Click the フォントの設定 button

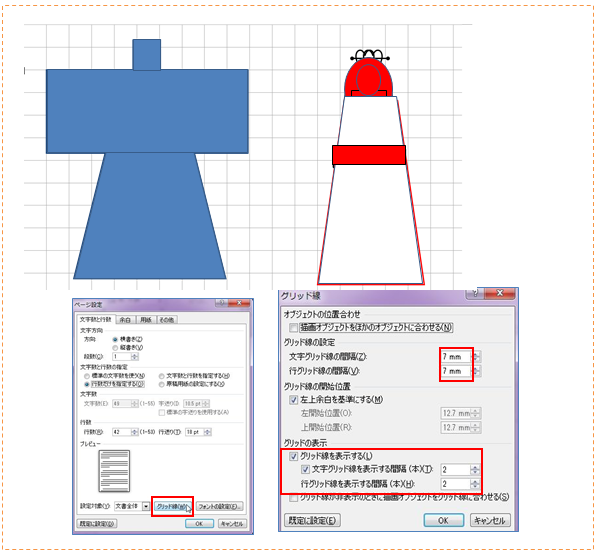pyautogui.click(x=220, y=506)
